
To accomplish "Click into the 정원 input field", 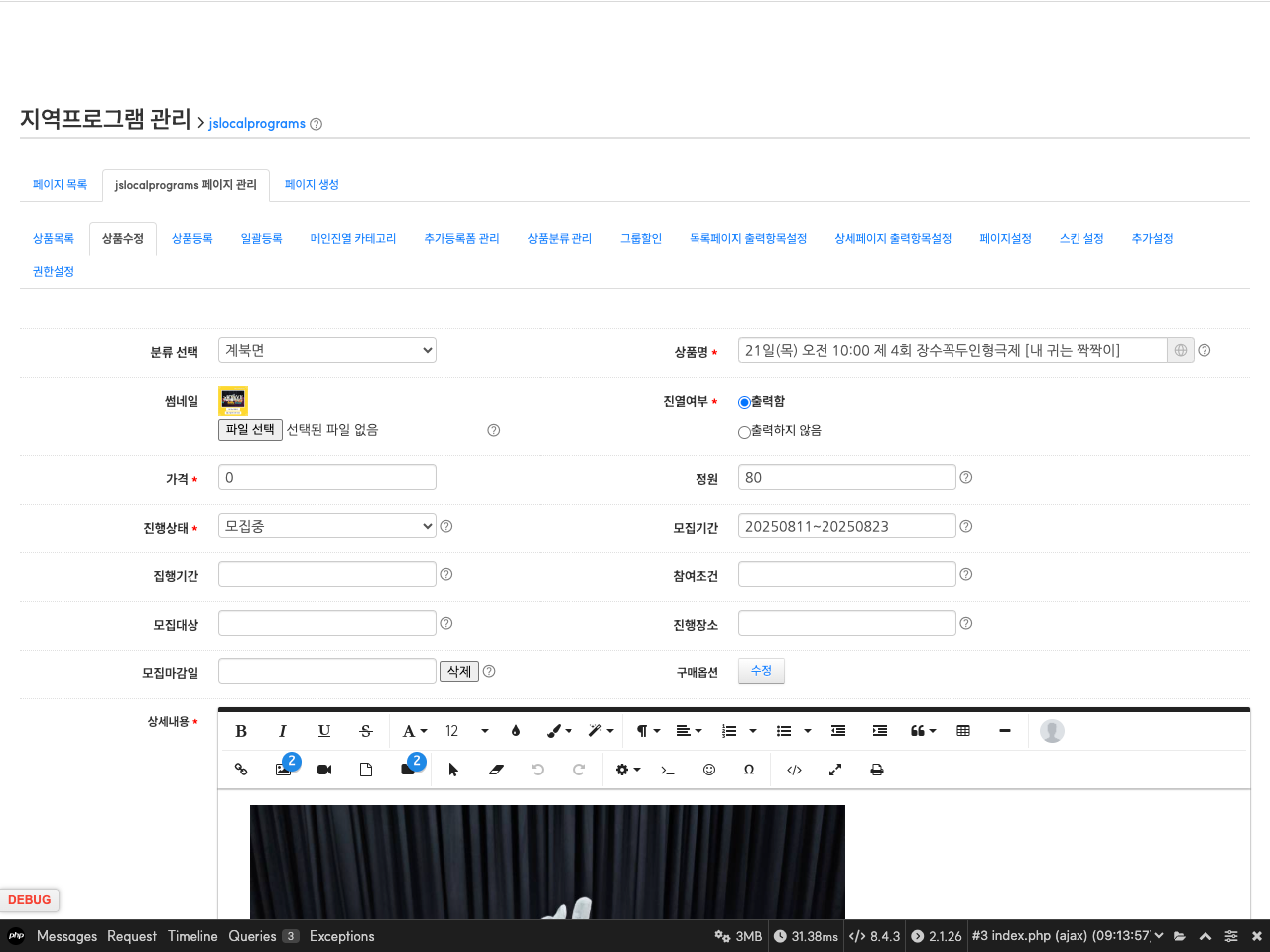I will [x=846, y=478].
